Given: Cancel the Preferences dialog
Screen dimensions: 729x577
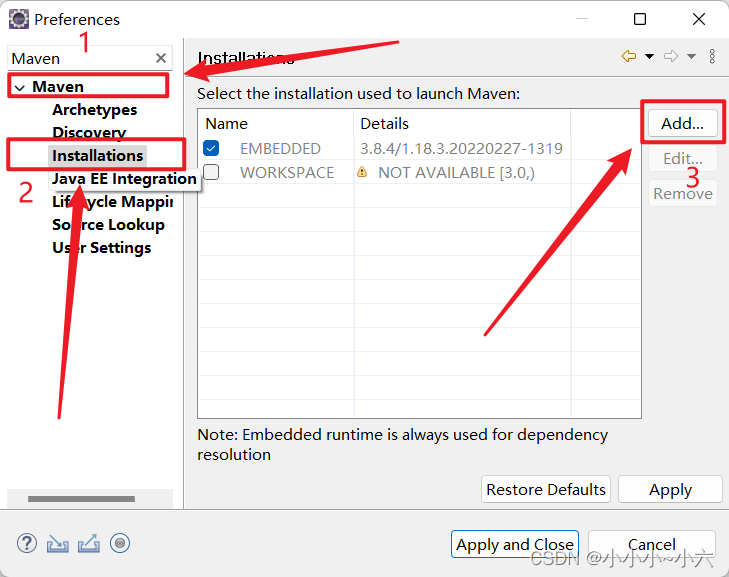Looking at the screenshot, I should [x=651, y=544].
